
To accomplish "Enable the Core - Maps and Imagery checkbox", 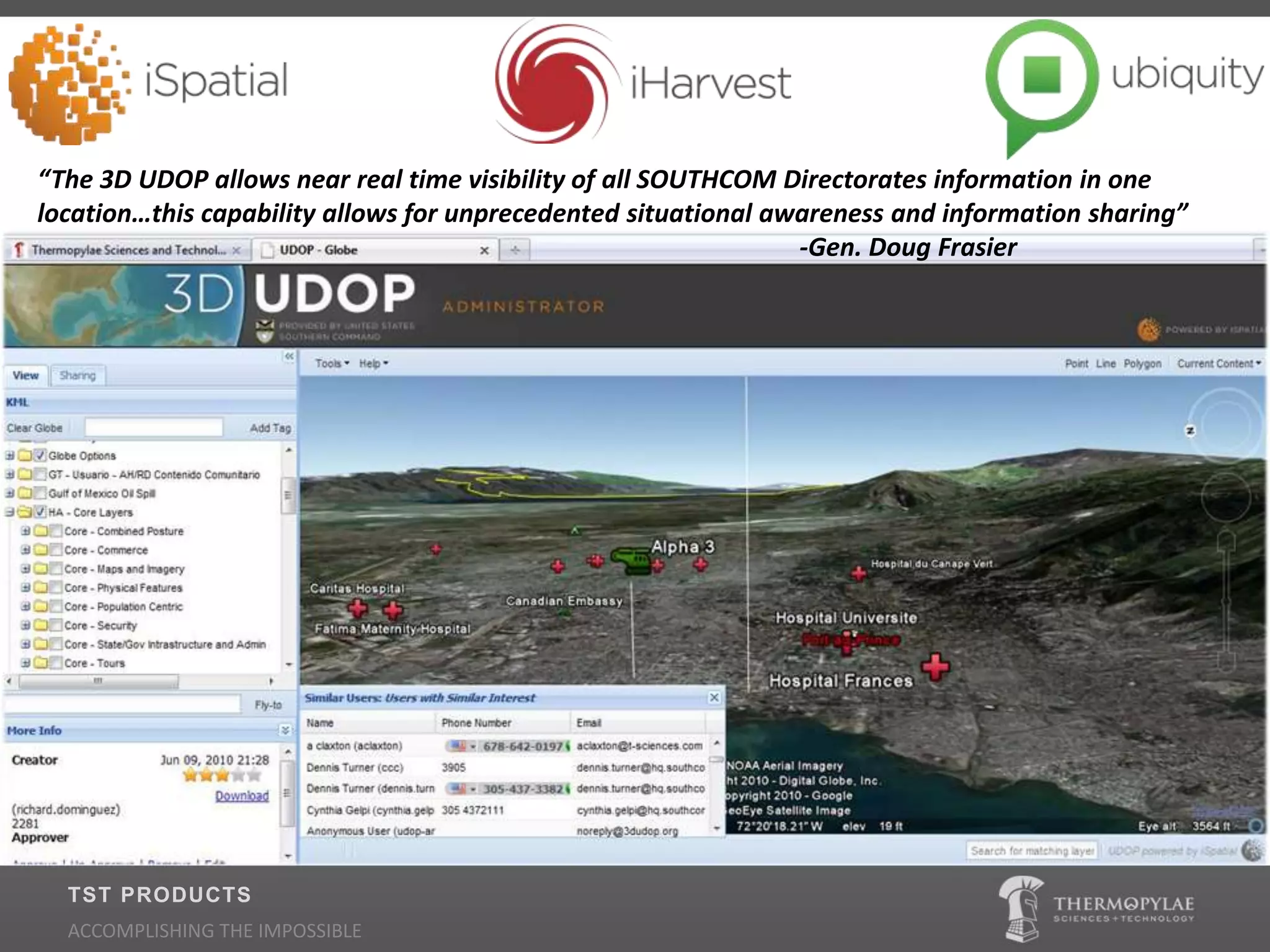I will [x=56, y=569].
